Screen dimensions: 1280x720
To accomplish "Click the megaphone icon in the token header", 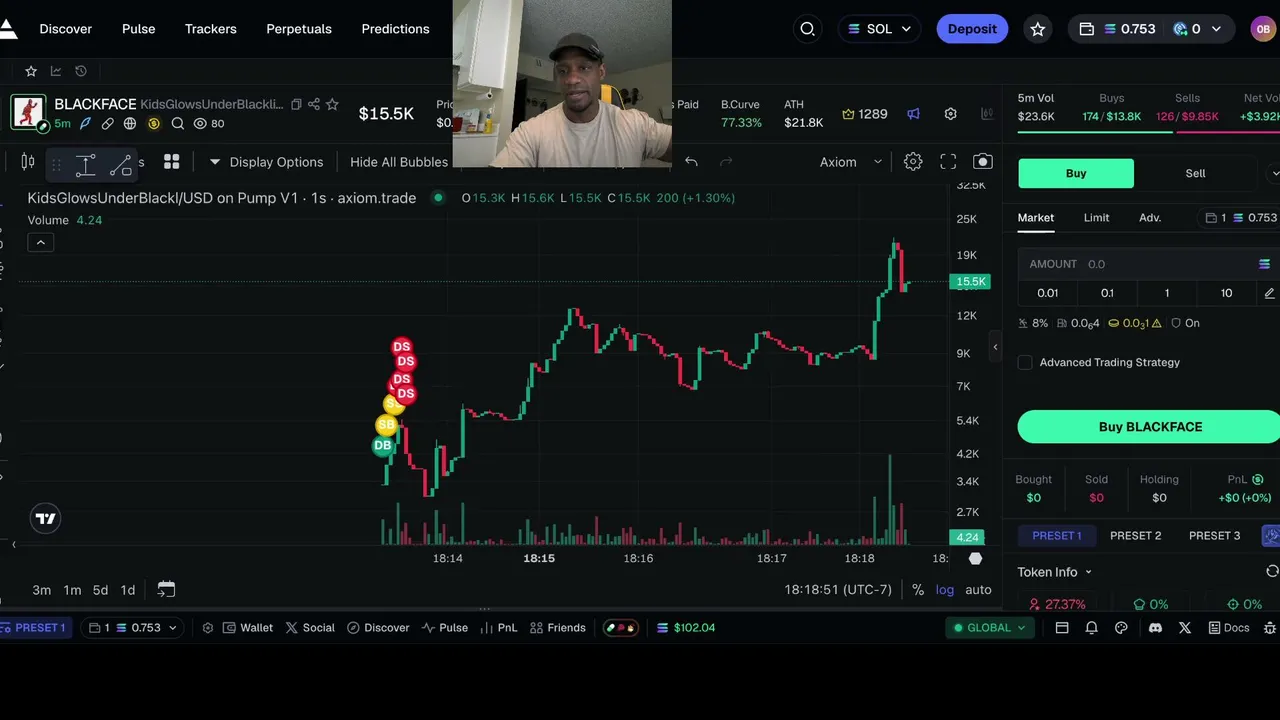I will pos(913,114).
